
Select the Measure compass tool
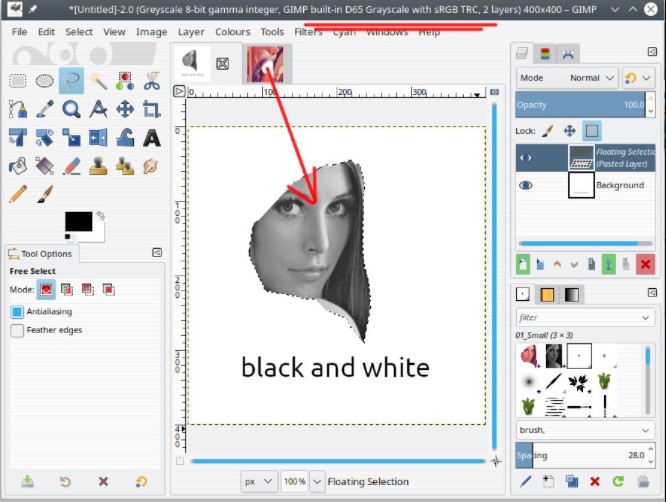pos(98,109)
